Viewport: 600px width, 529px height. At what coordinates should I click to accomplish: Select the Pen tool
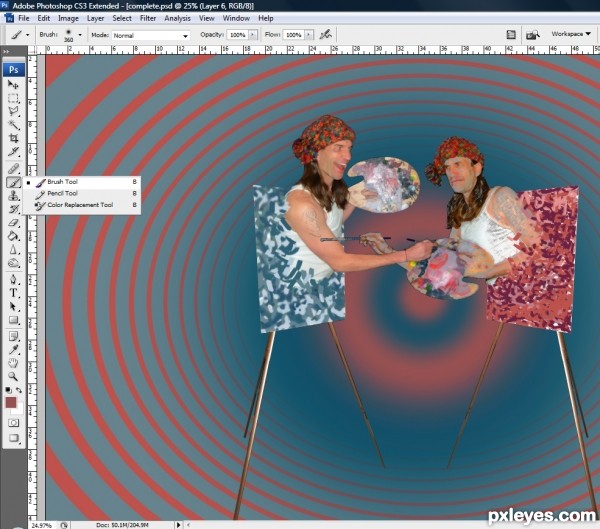tap(13, 279)
